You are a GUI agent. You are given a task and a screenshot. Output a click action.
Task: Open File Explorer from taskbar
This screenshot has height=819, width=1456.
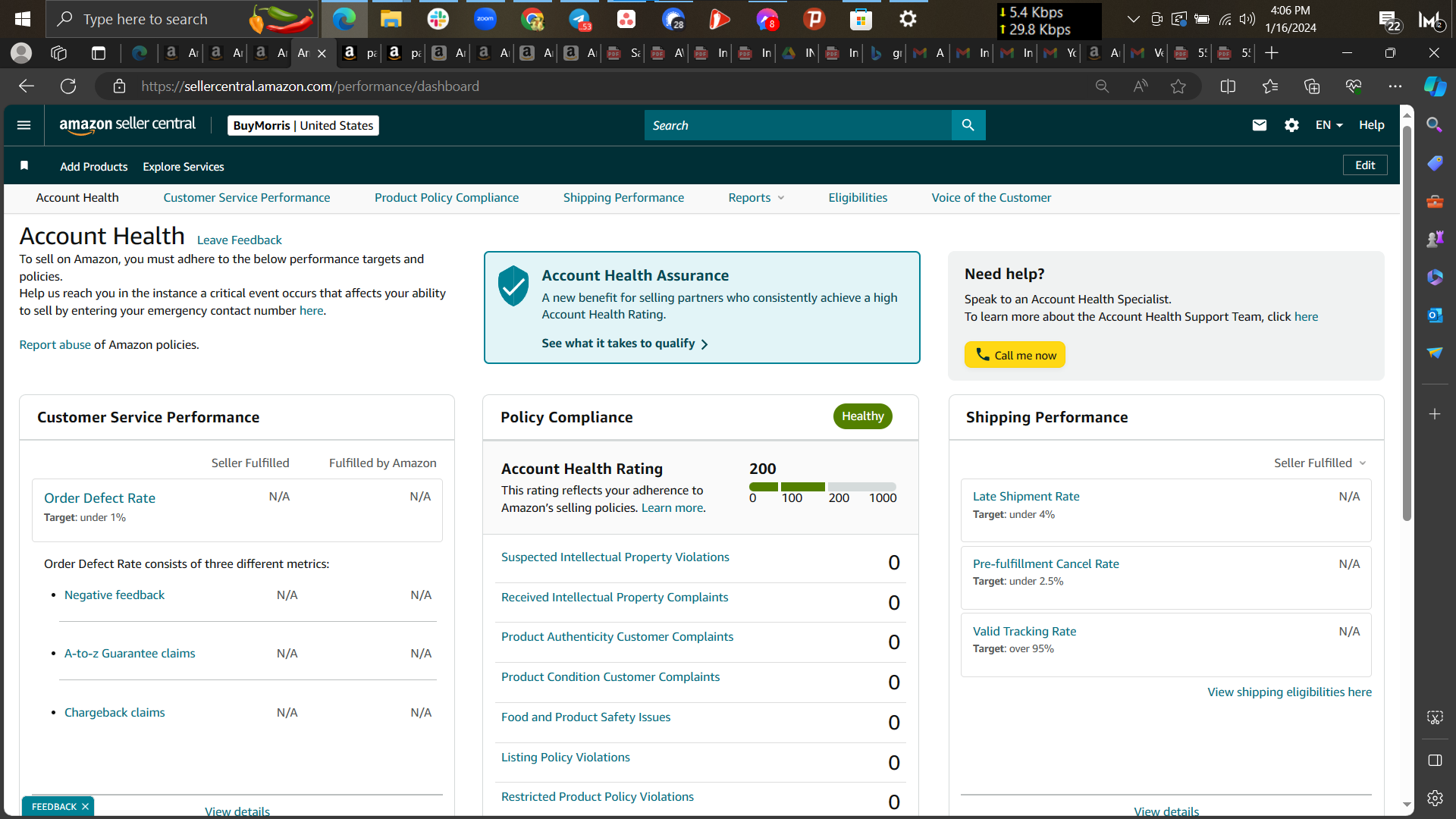click(x=391, y=19)
